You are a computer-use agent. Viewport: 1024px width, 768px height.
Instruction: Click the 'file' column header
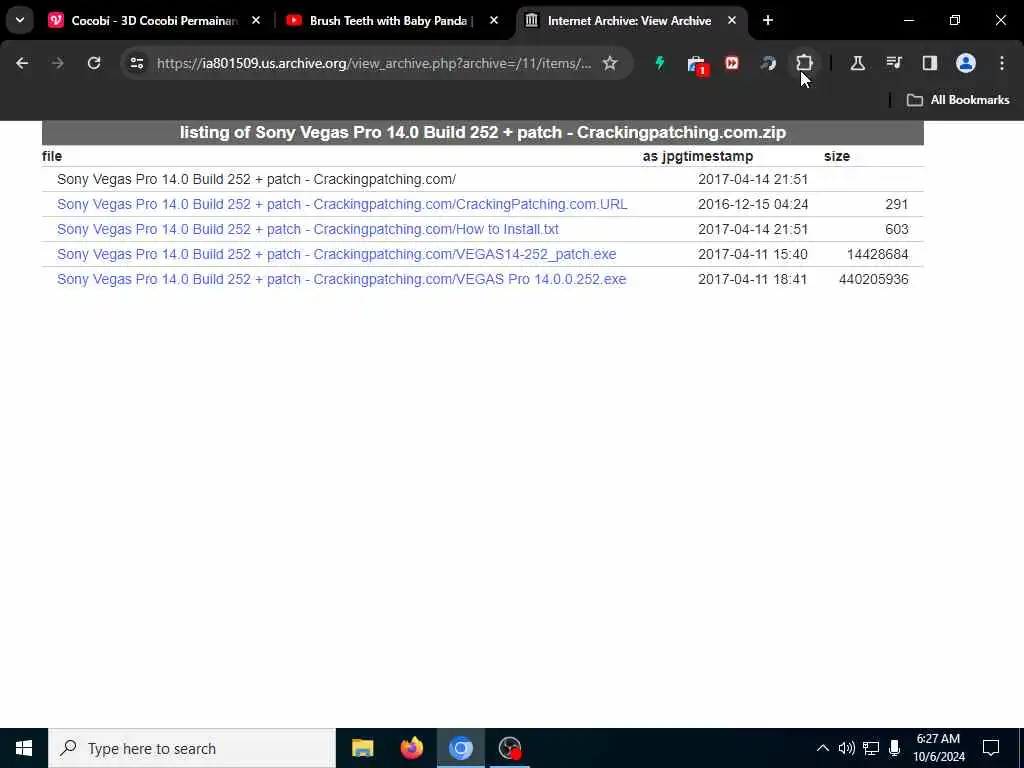click(52, 156)
